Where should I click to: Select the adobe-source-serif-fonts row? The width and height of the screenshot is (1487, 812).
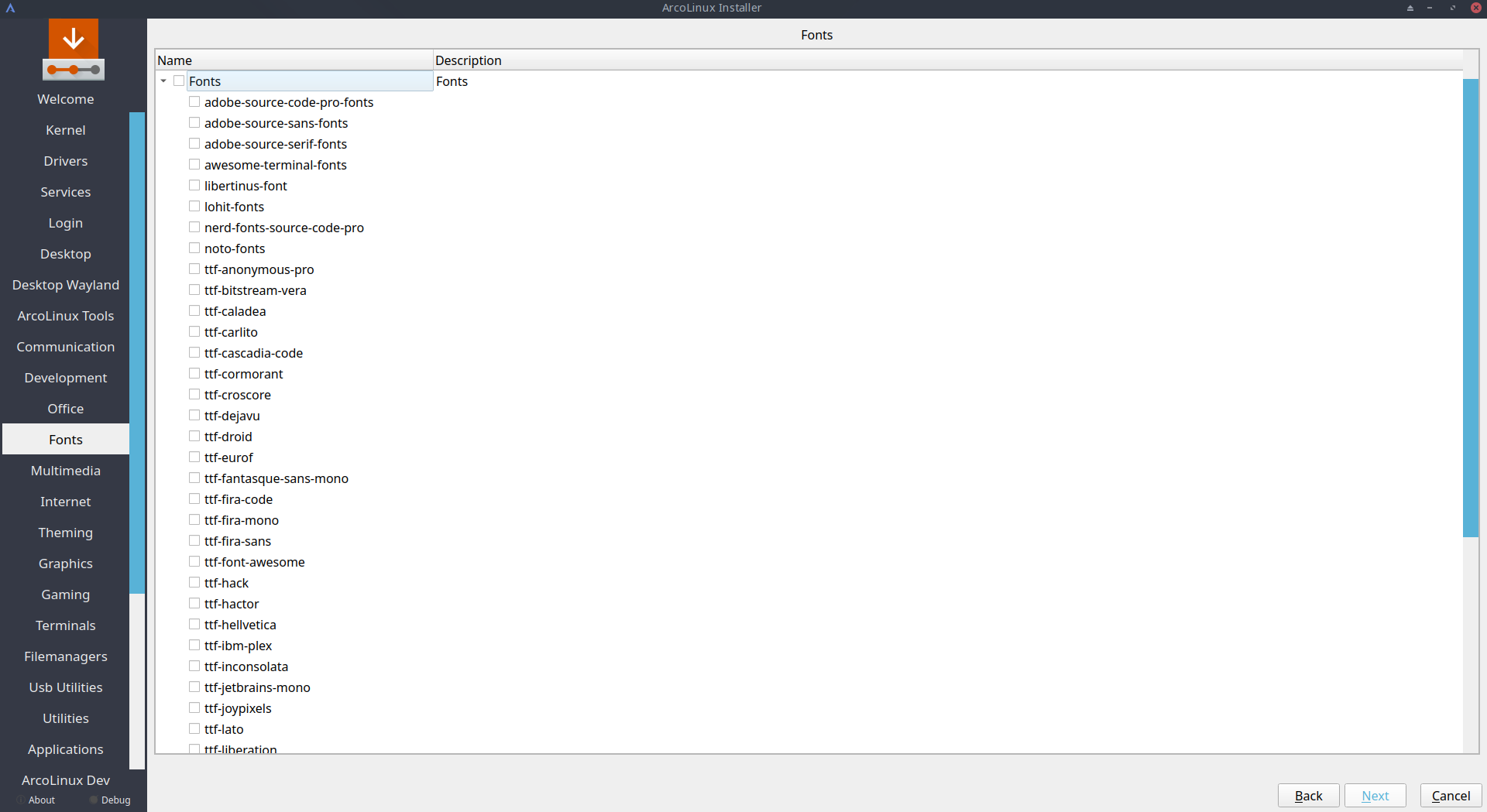[276, 144]
